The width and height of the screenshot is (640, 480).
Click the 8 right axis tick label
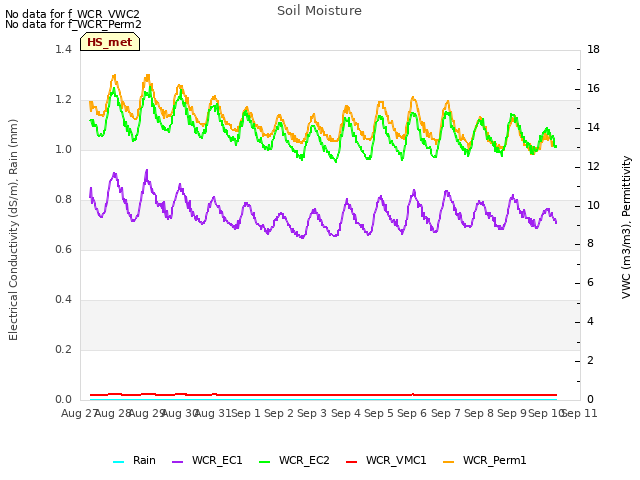(590, 244)
